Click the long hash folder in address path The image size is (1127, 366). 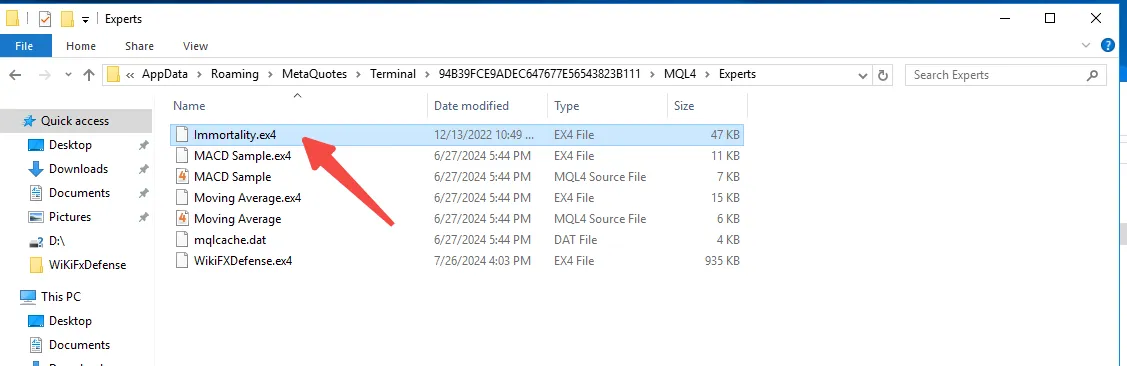[540, 74]
